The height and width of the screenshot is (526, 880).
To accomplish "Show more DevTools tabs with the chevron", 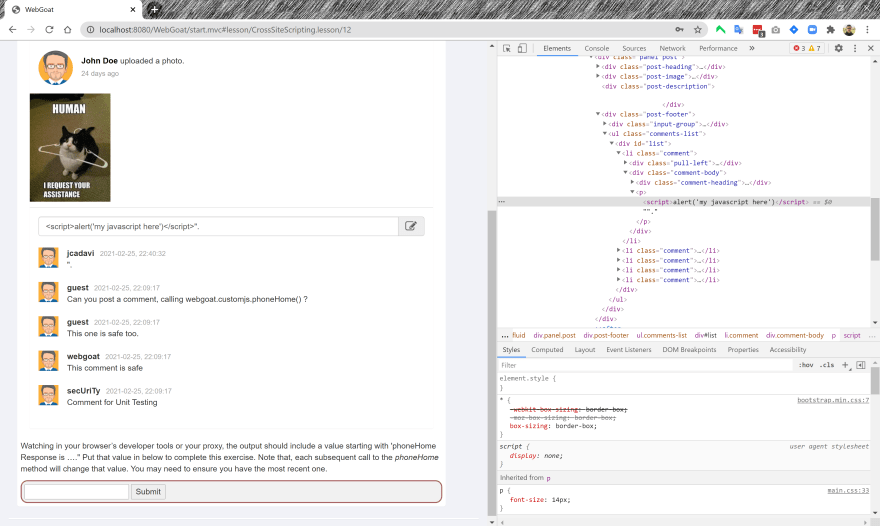I will point(751,48).
